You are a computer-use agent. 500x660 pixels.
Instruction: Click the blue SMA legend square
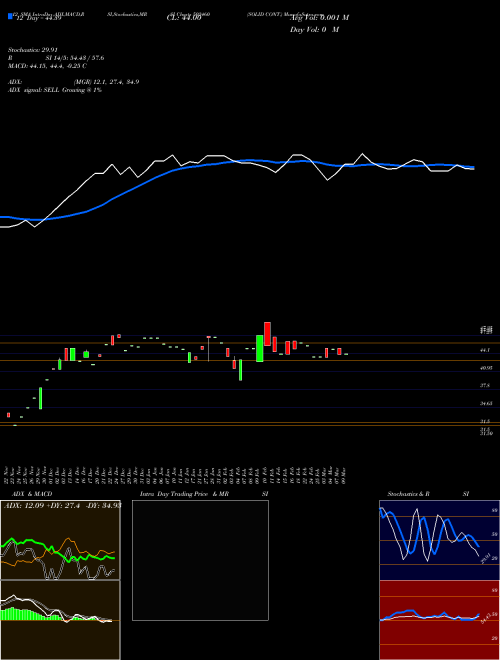[10, 16]
